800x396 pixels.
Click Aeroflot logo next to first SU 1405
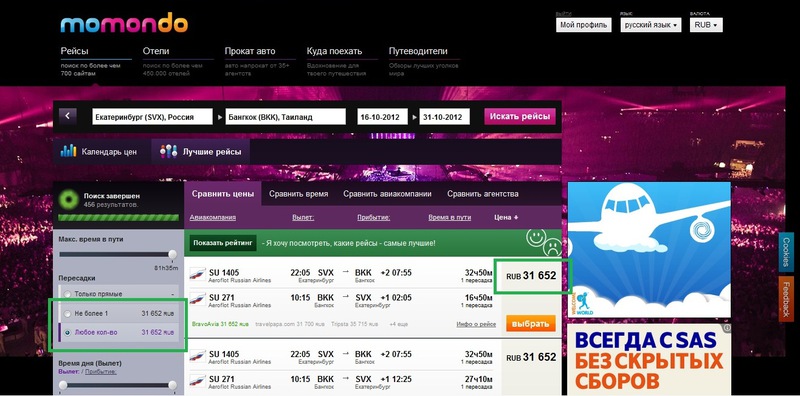pos(197,276)
